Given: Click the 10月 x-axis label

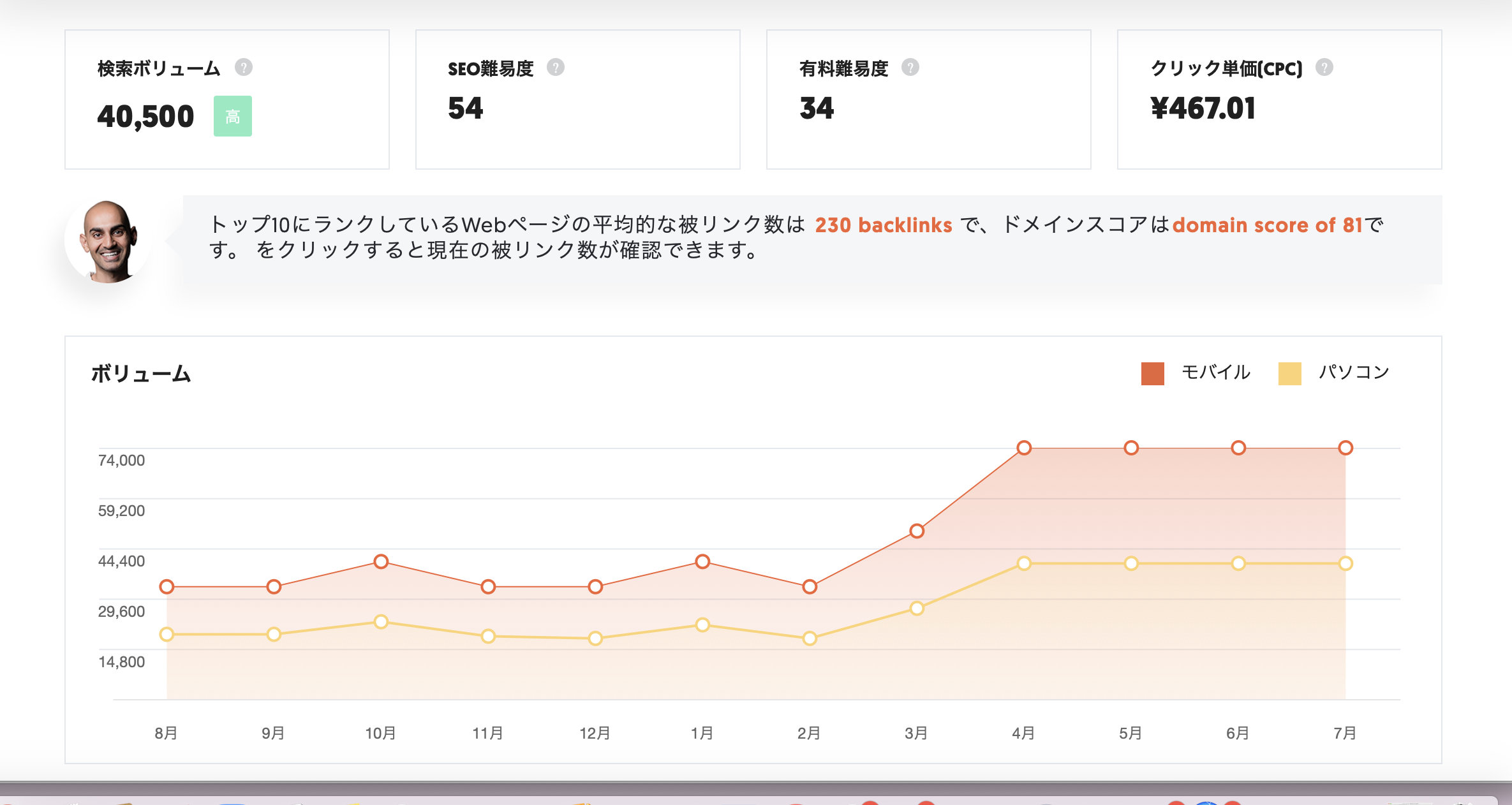Looking at the screenshot, I should pyautogui.click(x=380, y=734).
